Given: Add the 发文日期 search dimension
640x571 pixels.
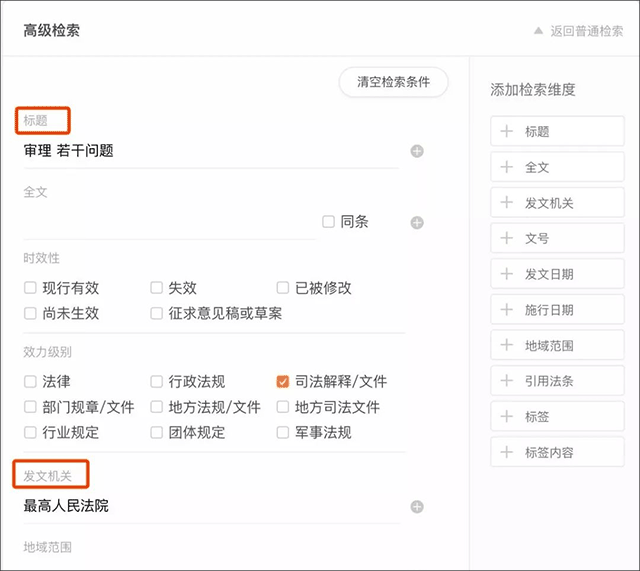Looking at the screenshot, I should coord(557,274).
